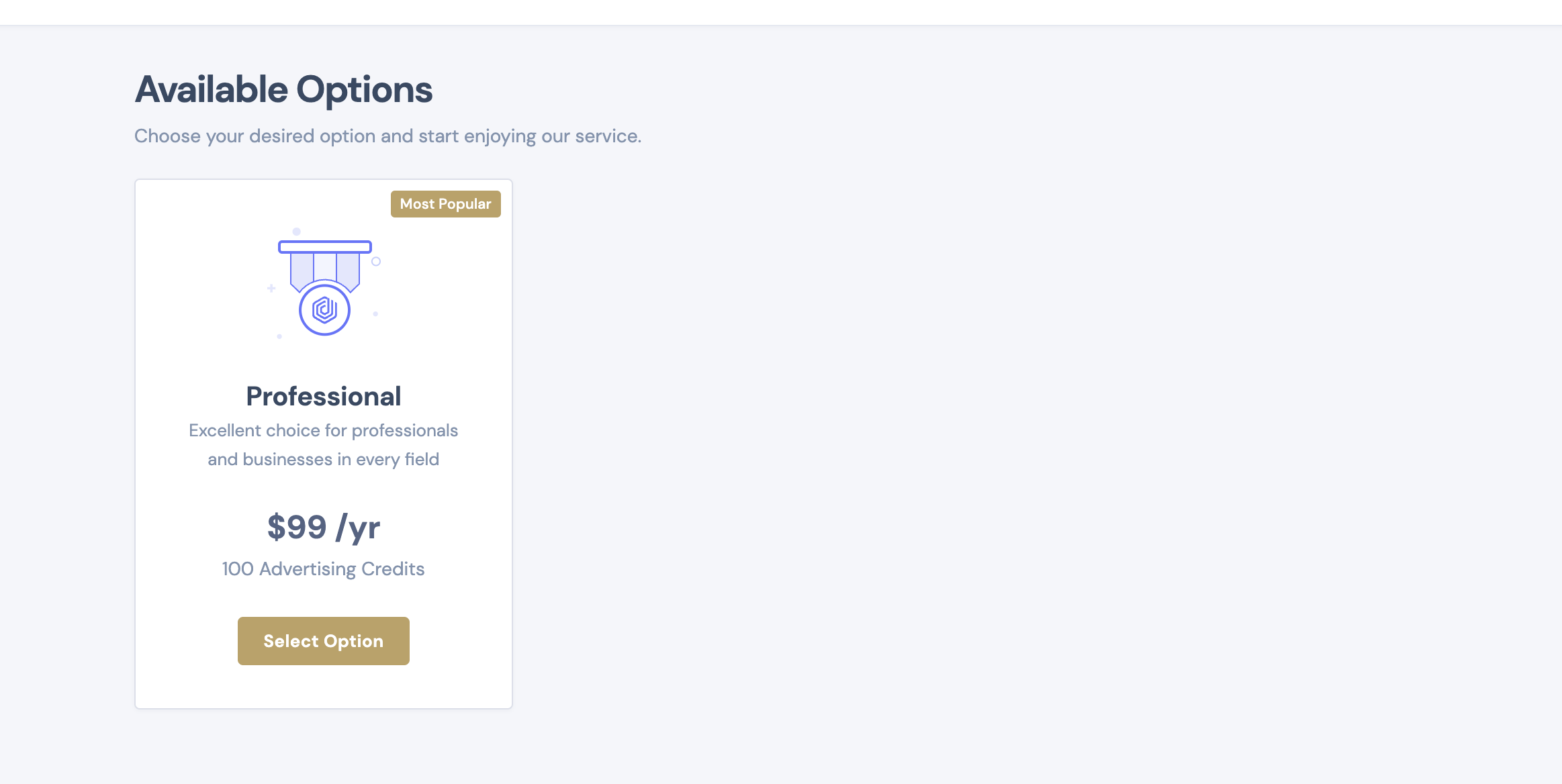
Task: Click the small dot below-left of the medal
Action: click(x=279, y=336)
